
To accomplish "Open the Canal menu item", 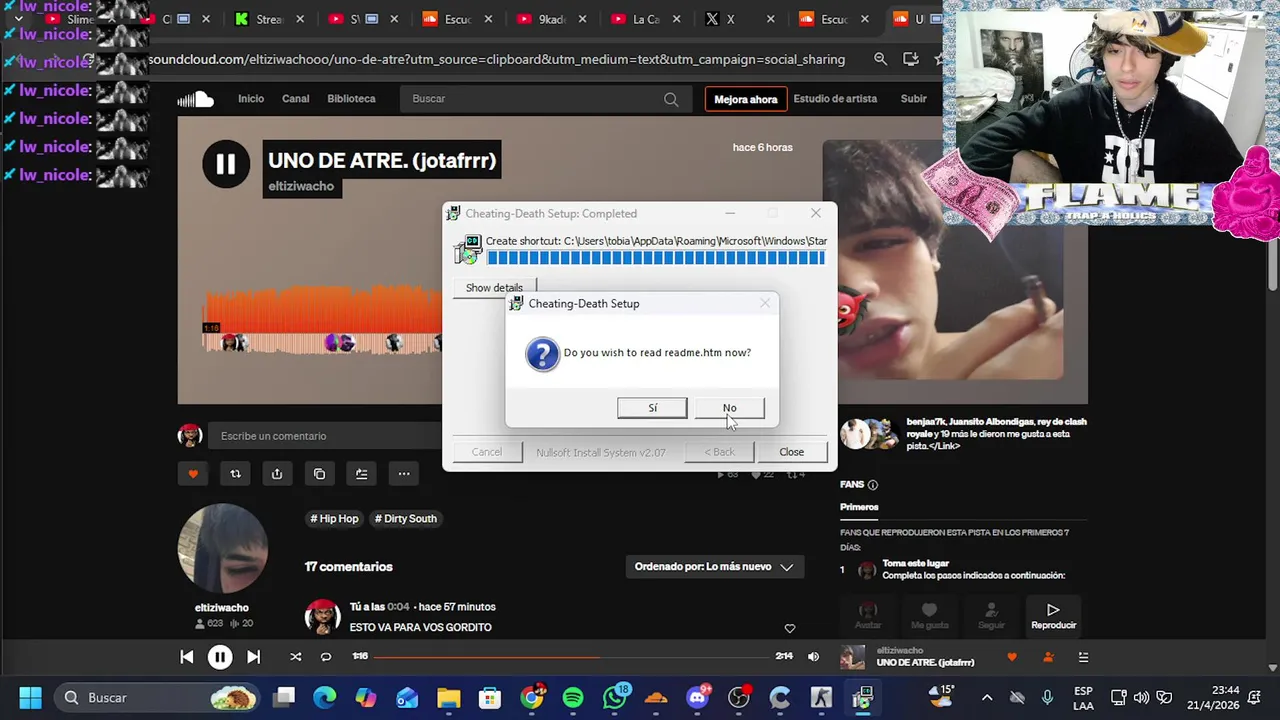I will [x=296, y=99].
